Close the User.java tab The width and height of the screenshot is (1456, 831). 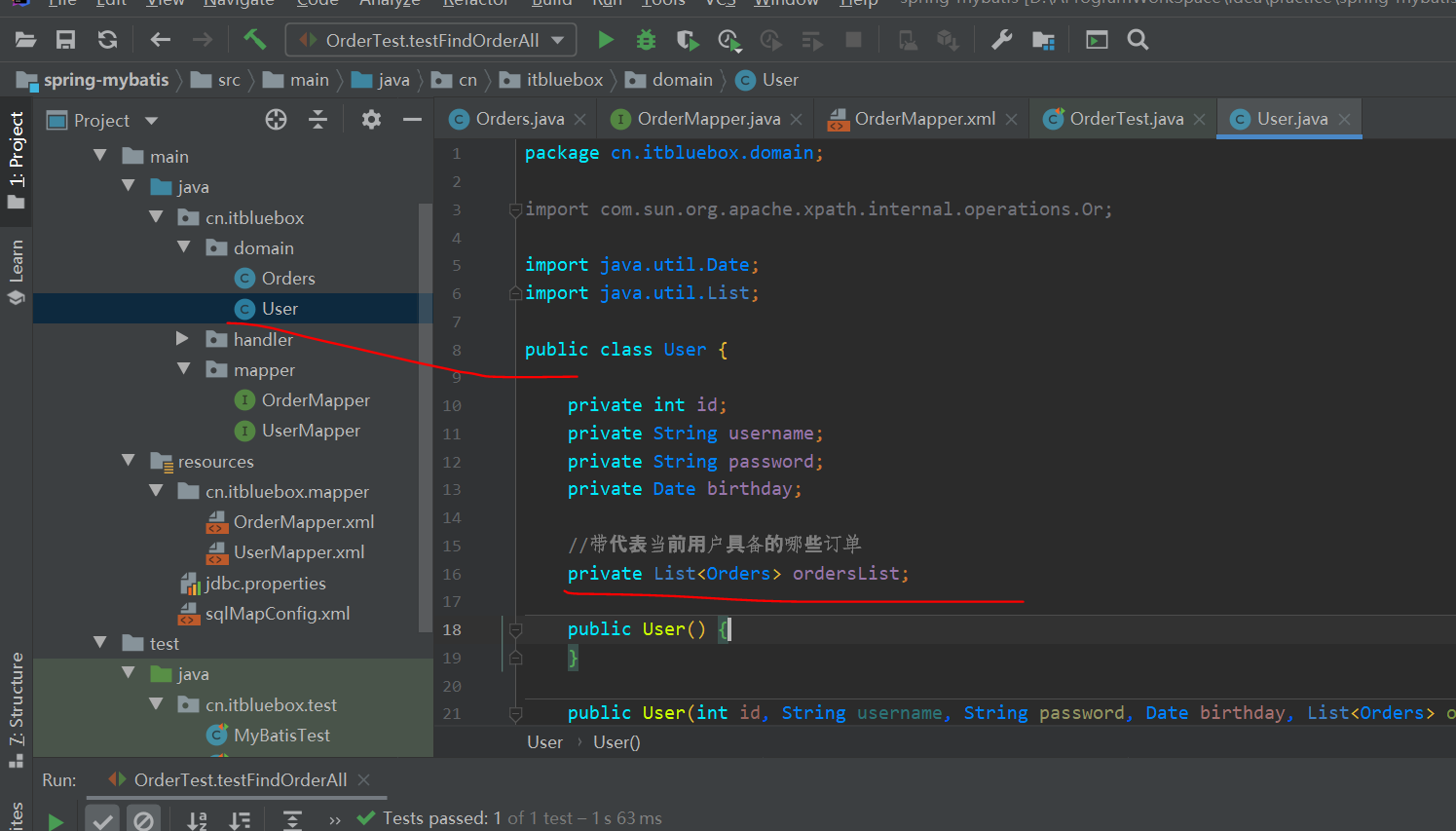(x=1345, y=119)
